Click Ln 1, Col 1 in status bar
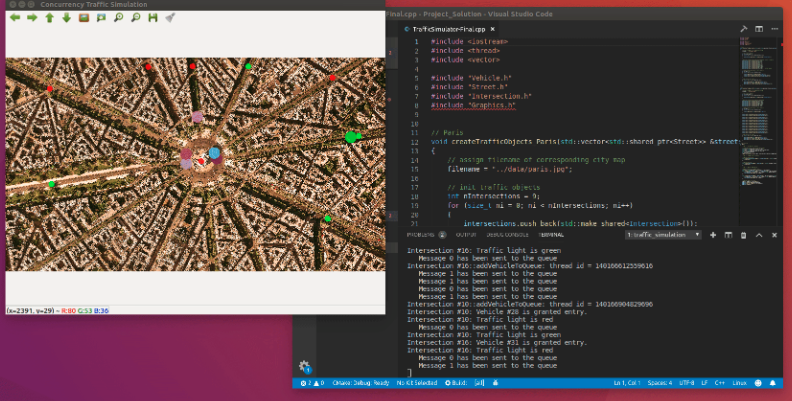The width and height of the screenshot is (792, 401). tap(627, 383)
